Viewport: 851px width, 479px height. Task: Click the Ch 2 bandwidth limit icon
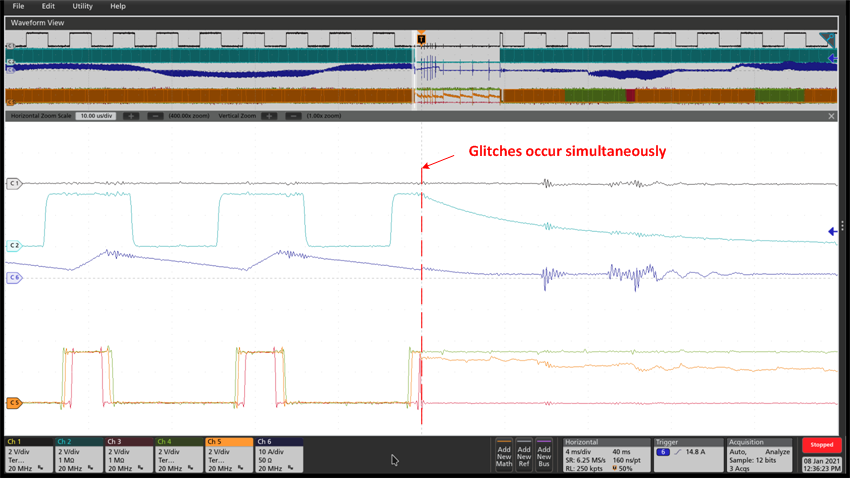pyautogui.click(x=91, y=468)
